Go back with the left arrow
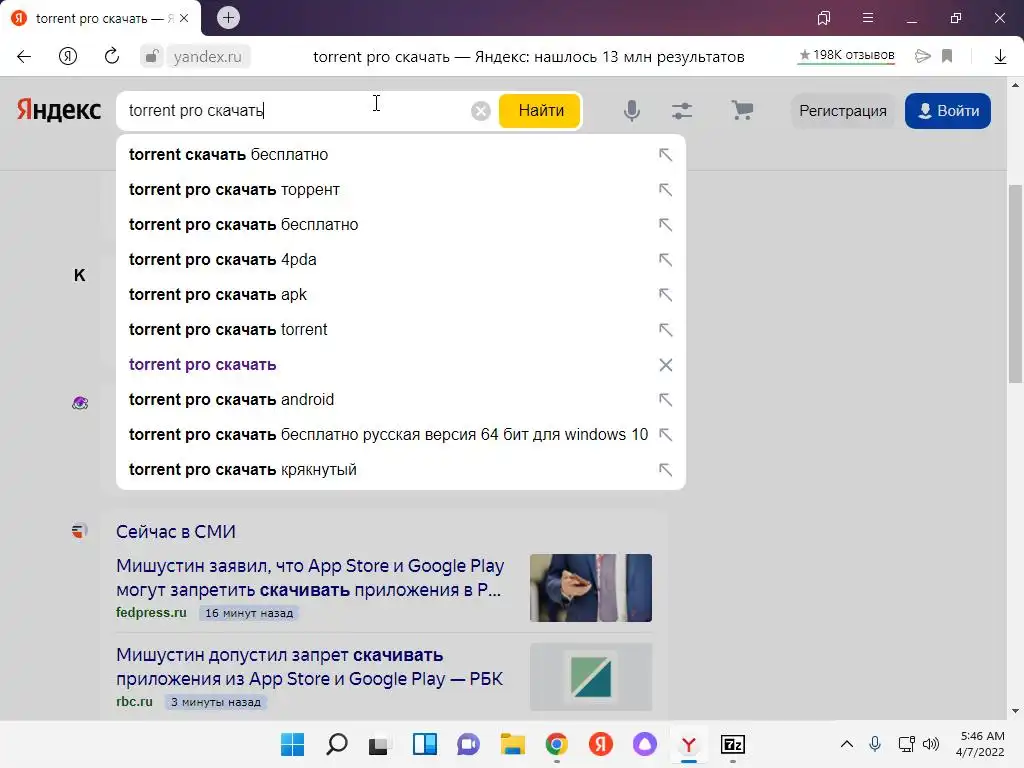Viewport: 1024px width, 768px height. 24,56
